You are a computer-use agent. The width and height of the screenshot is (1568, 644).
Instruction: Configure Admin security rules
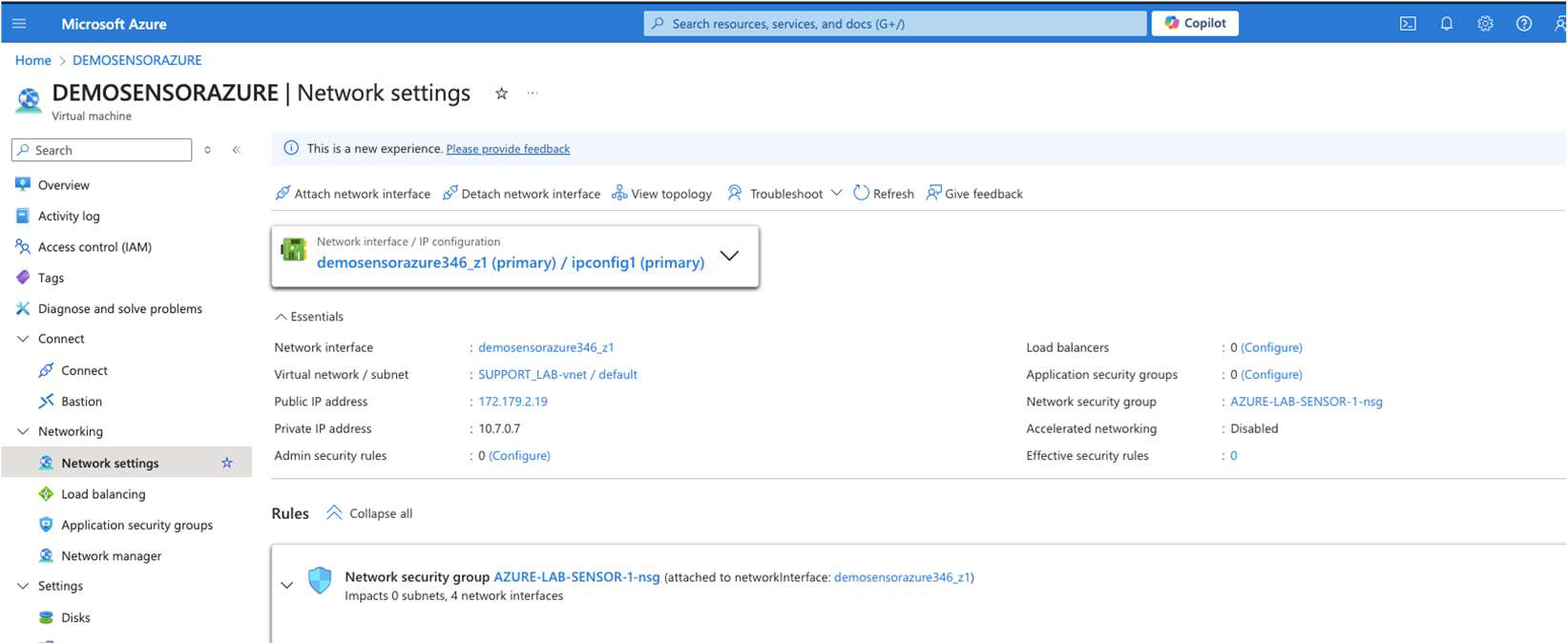[519, 456]
